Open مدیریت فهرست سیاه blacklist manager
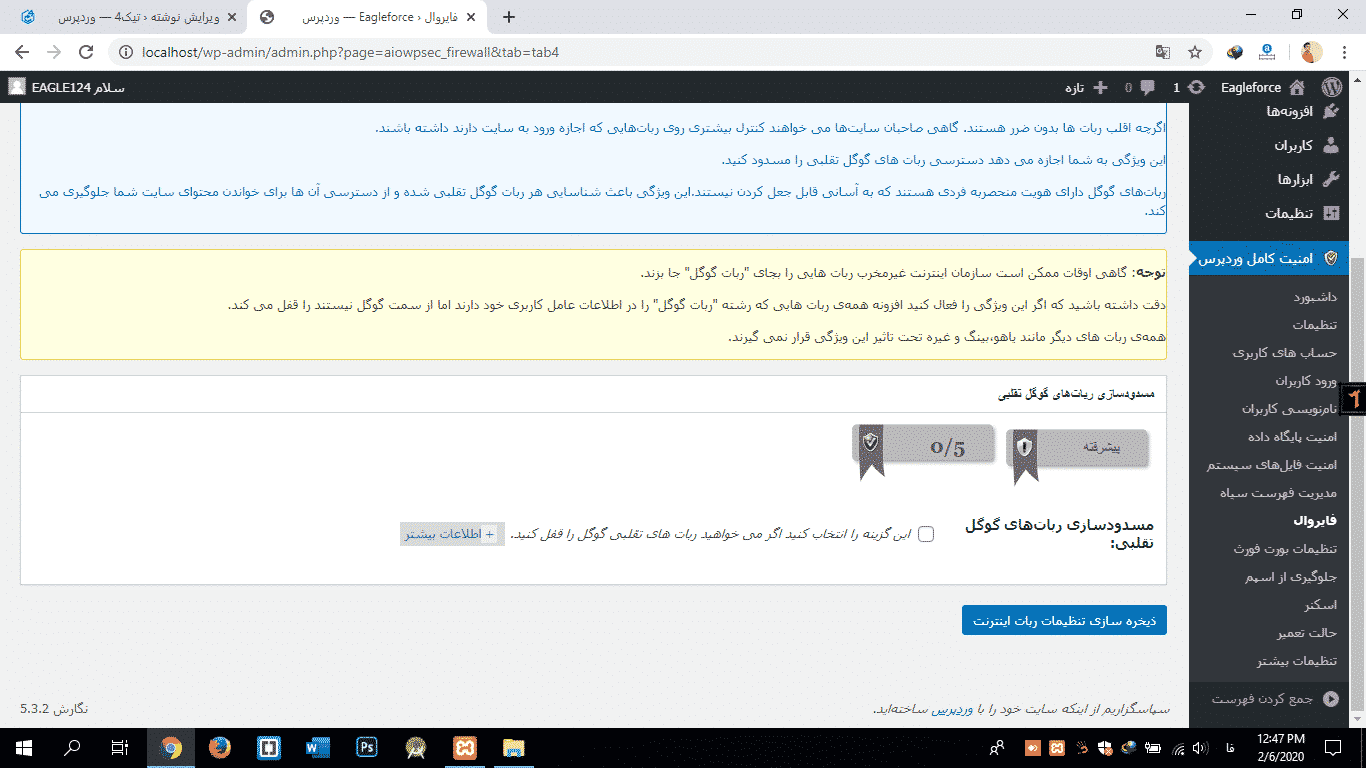 coord(1277,493)
